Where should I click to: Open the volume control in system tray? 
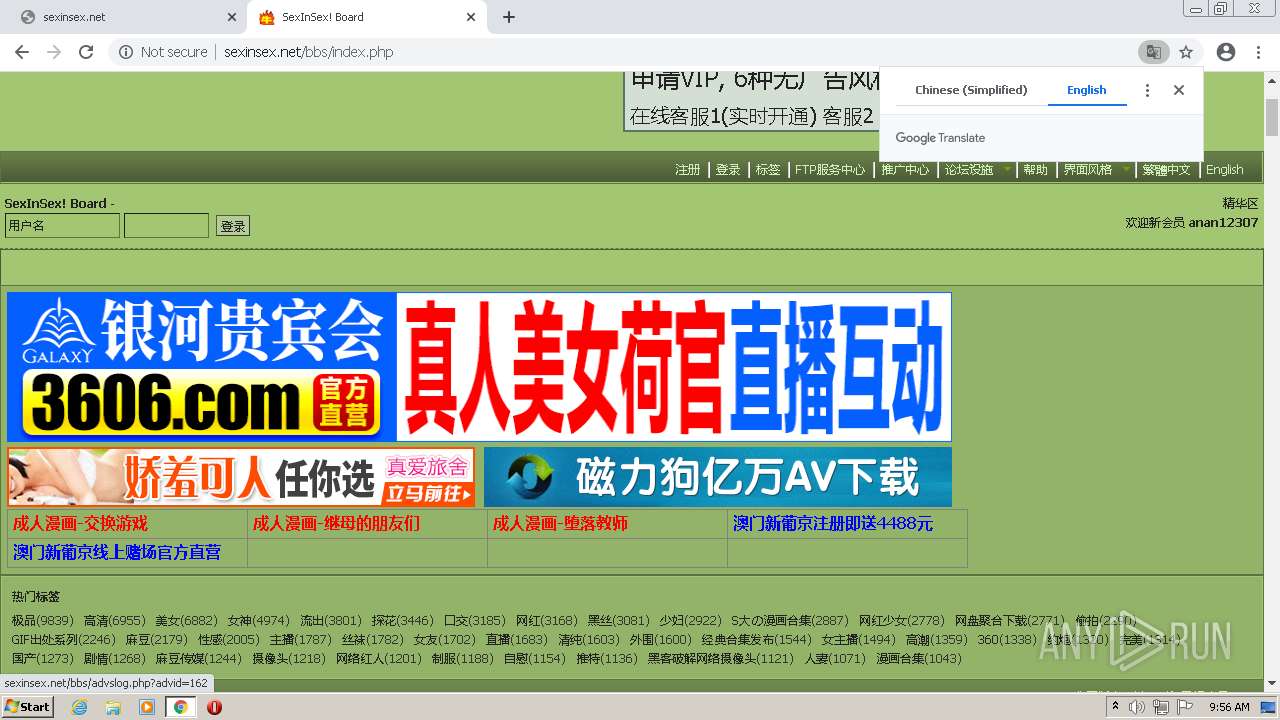coord(1137,707)
